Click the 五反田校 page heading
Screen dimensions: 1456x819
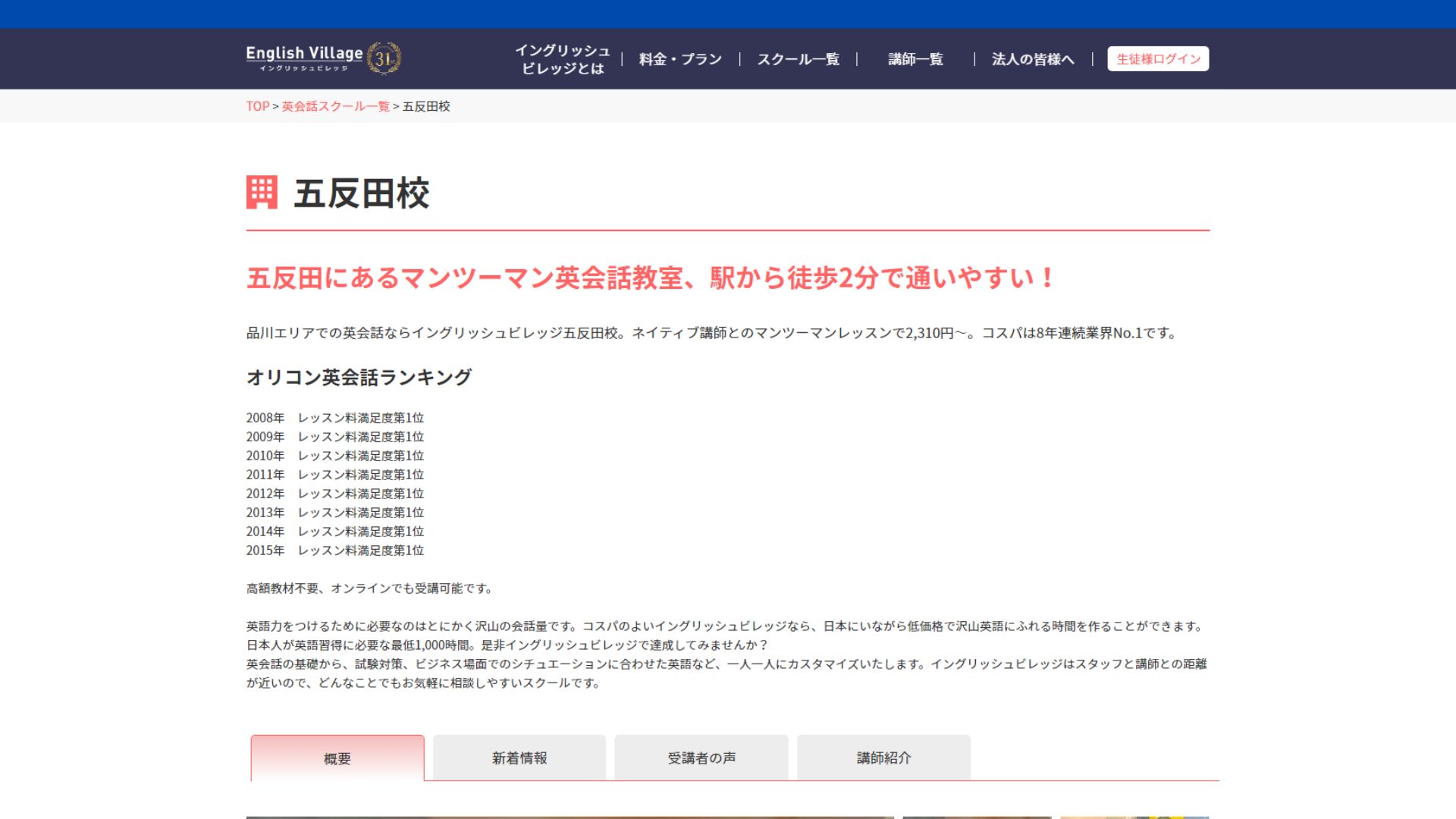[362, 193]
